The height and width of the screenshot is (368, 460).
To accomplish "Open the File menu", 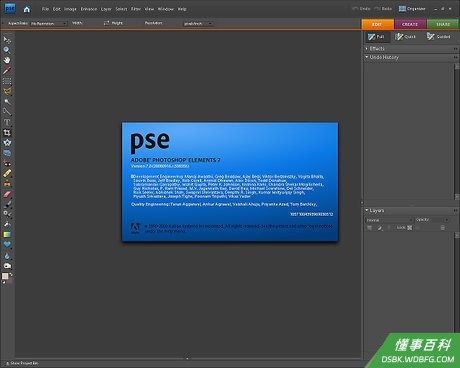I will [45, 9].
